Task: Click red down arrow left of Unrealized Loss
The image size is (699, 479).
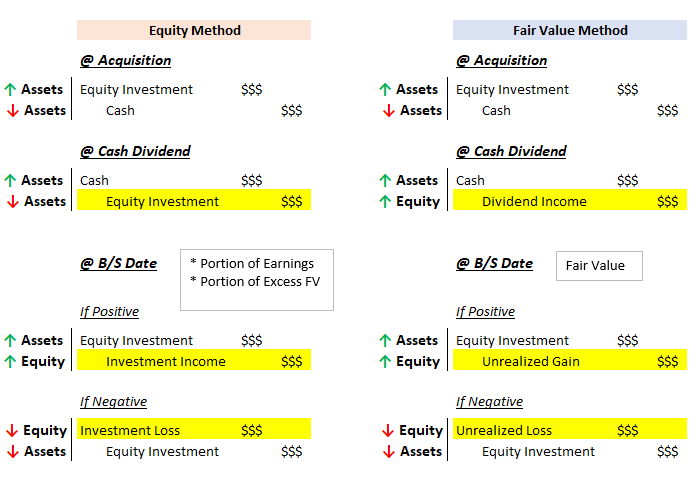Action: [x=387, y=430]
